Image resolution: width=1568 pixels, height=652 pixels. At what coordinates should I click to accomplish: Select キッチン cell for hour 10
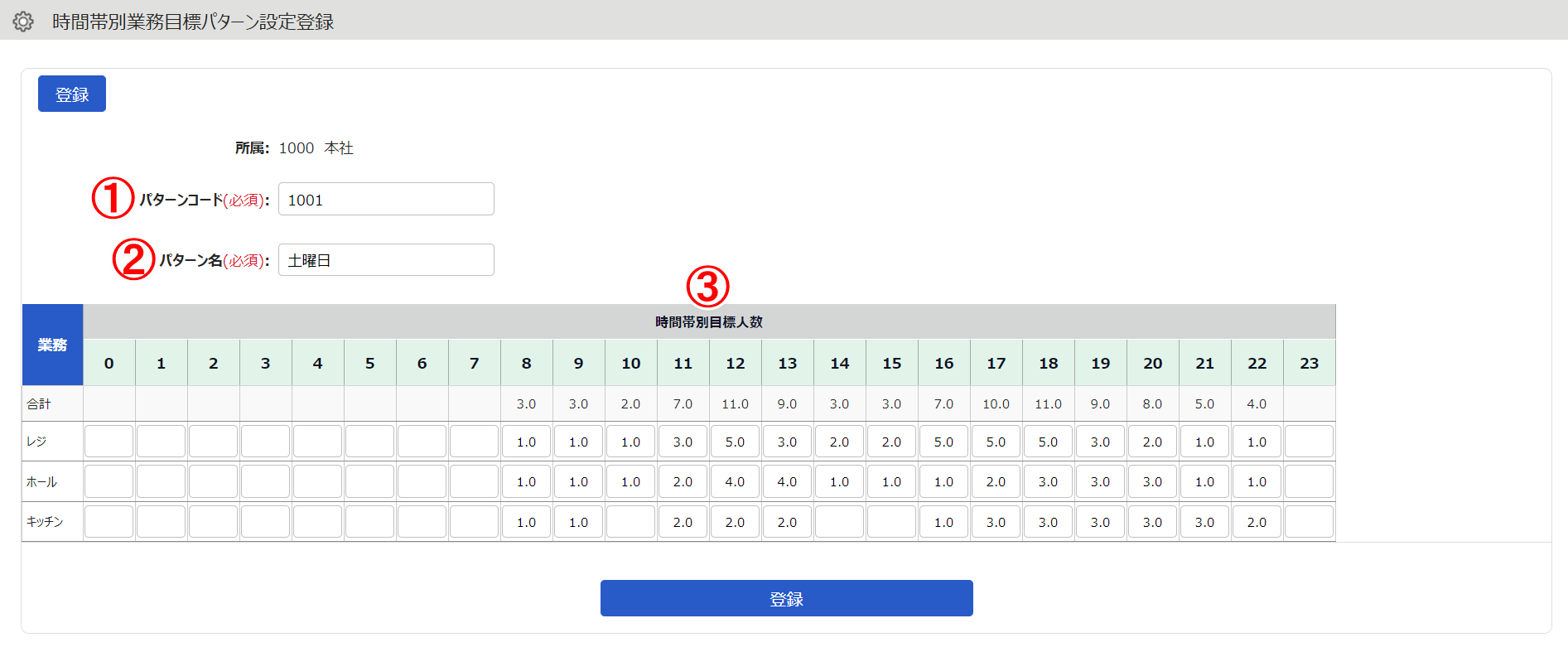pyautogui.click(x=630, y=522)
